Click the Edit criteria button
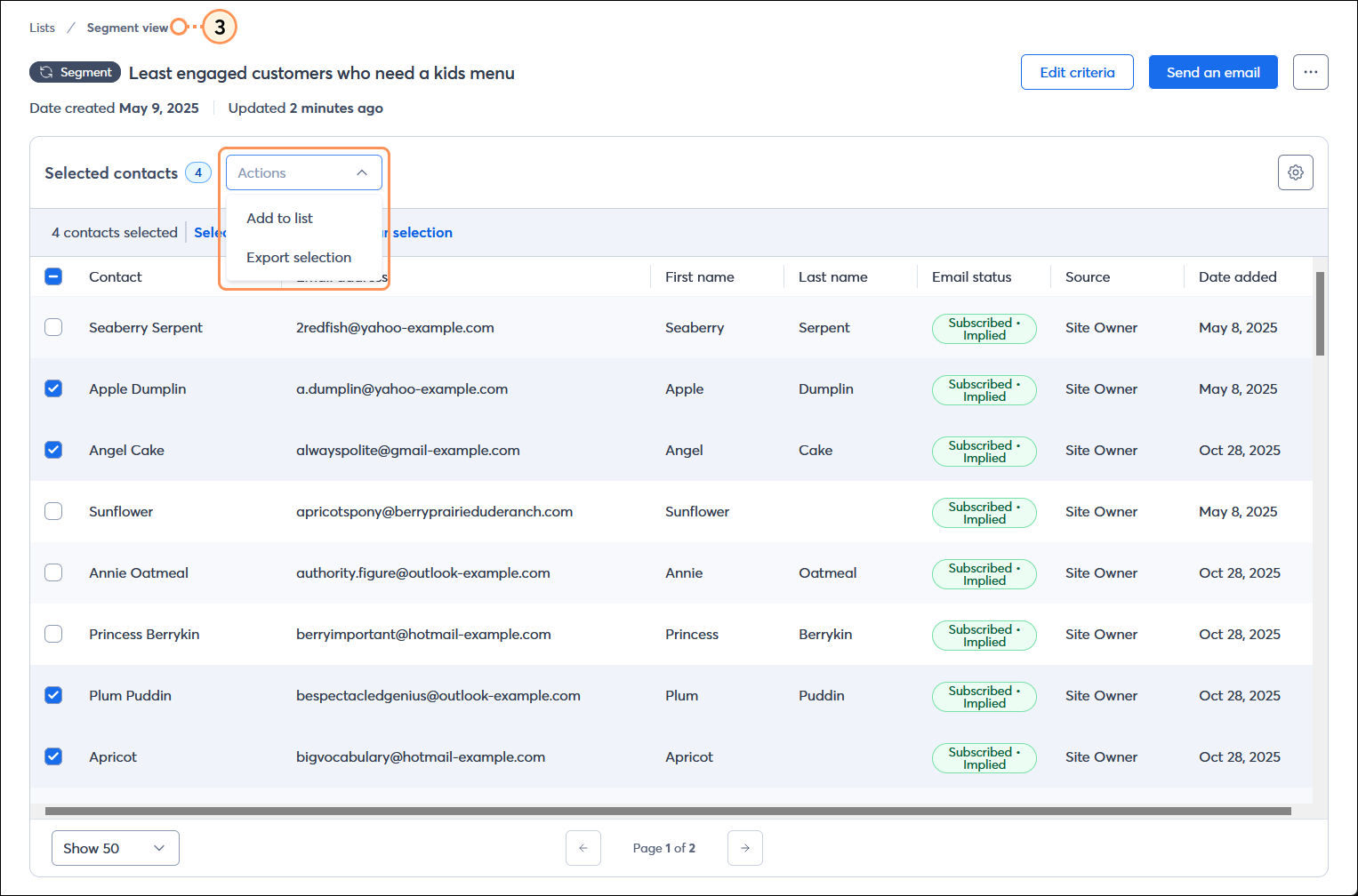The height and width of the screenshot is (896, 1358). pyautogui.click(x=1077, y=72)
